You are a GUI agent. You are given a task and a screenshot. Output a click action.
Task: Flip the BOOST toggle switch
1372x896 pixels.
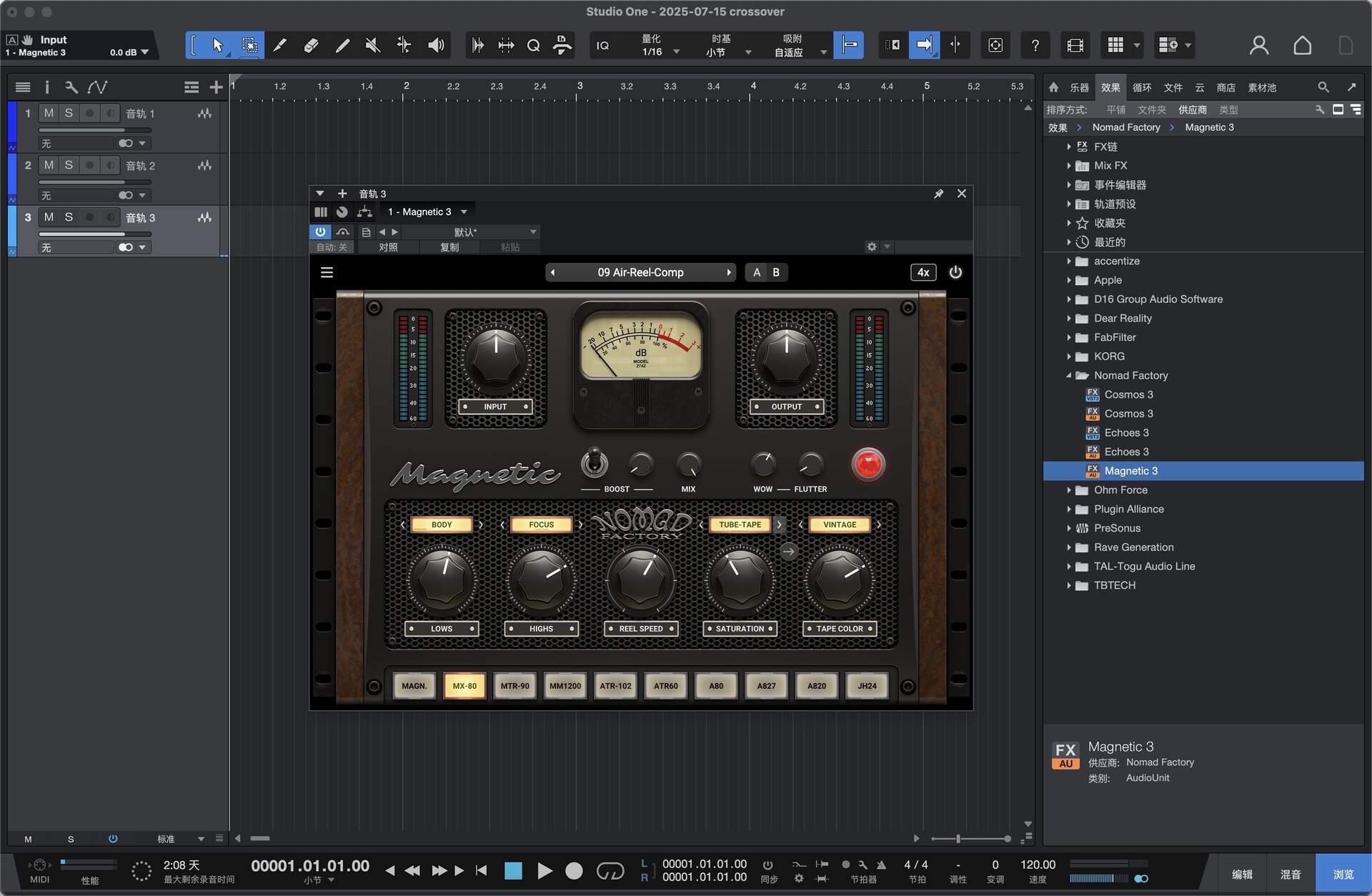tap(594, 463)
